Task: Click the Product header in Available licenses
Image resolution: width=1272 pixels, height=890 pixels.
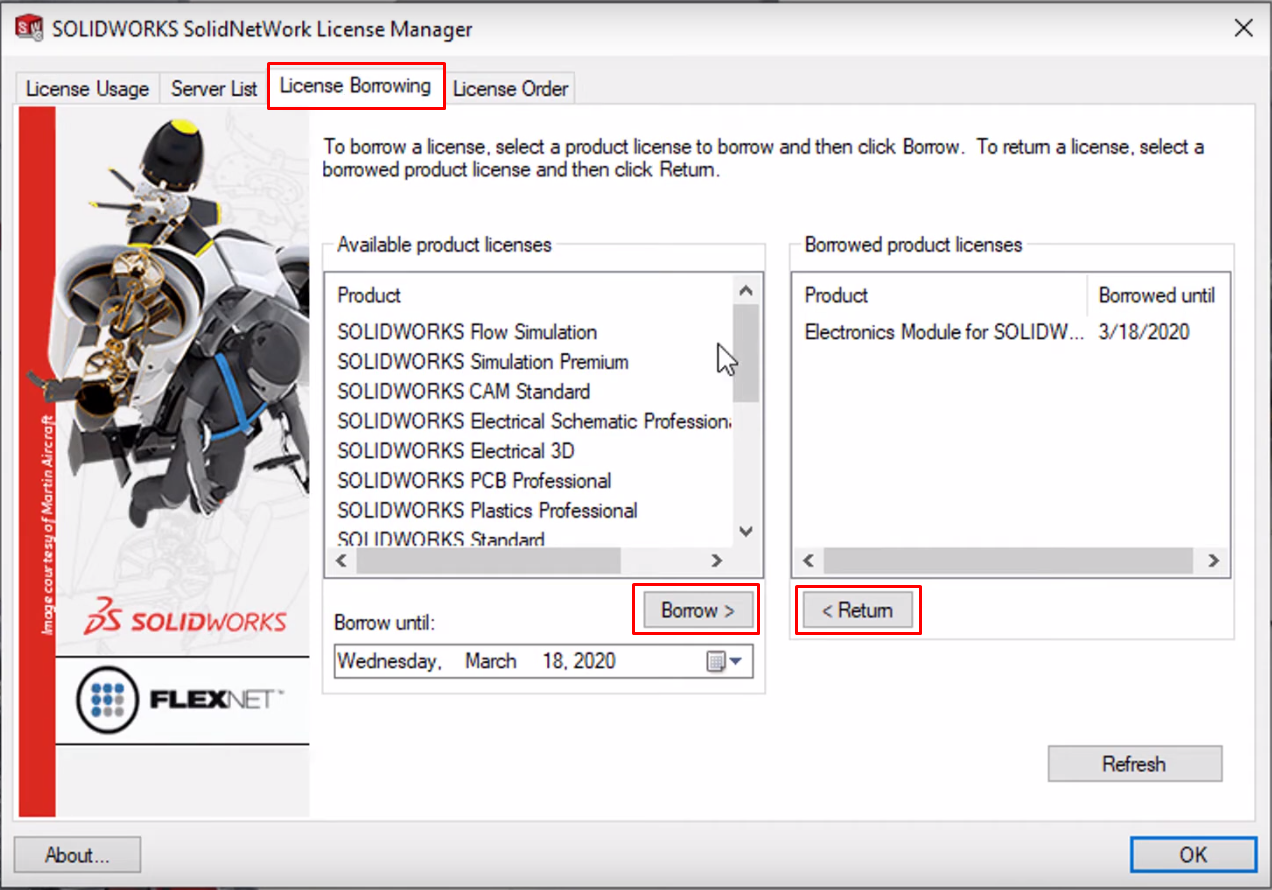Action: pyautogui.click(x=369, y=295)
